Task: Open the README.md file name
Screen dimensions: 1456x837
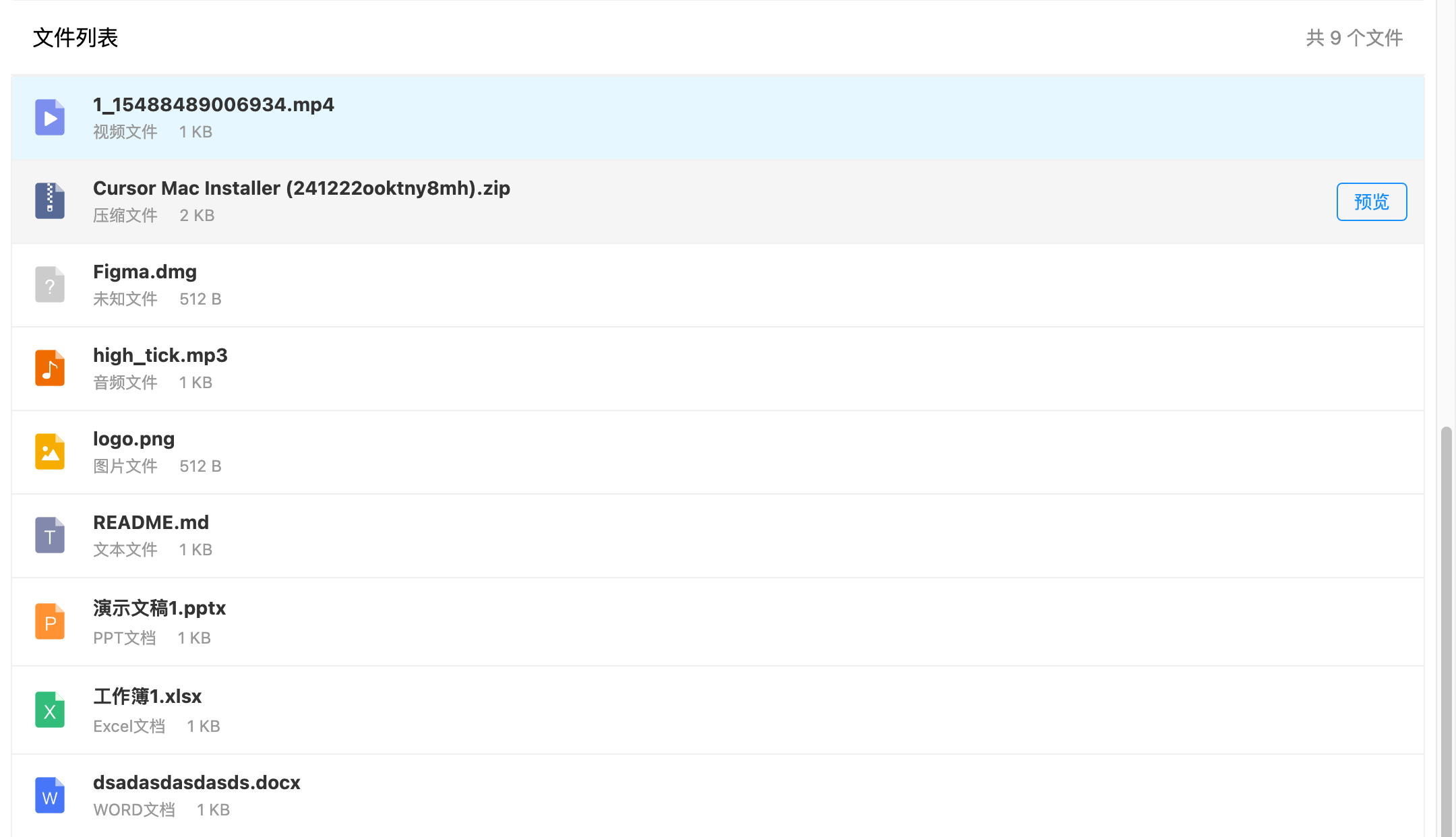Action: 151,522
